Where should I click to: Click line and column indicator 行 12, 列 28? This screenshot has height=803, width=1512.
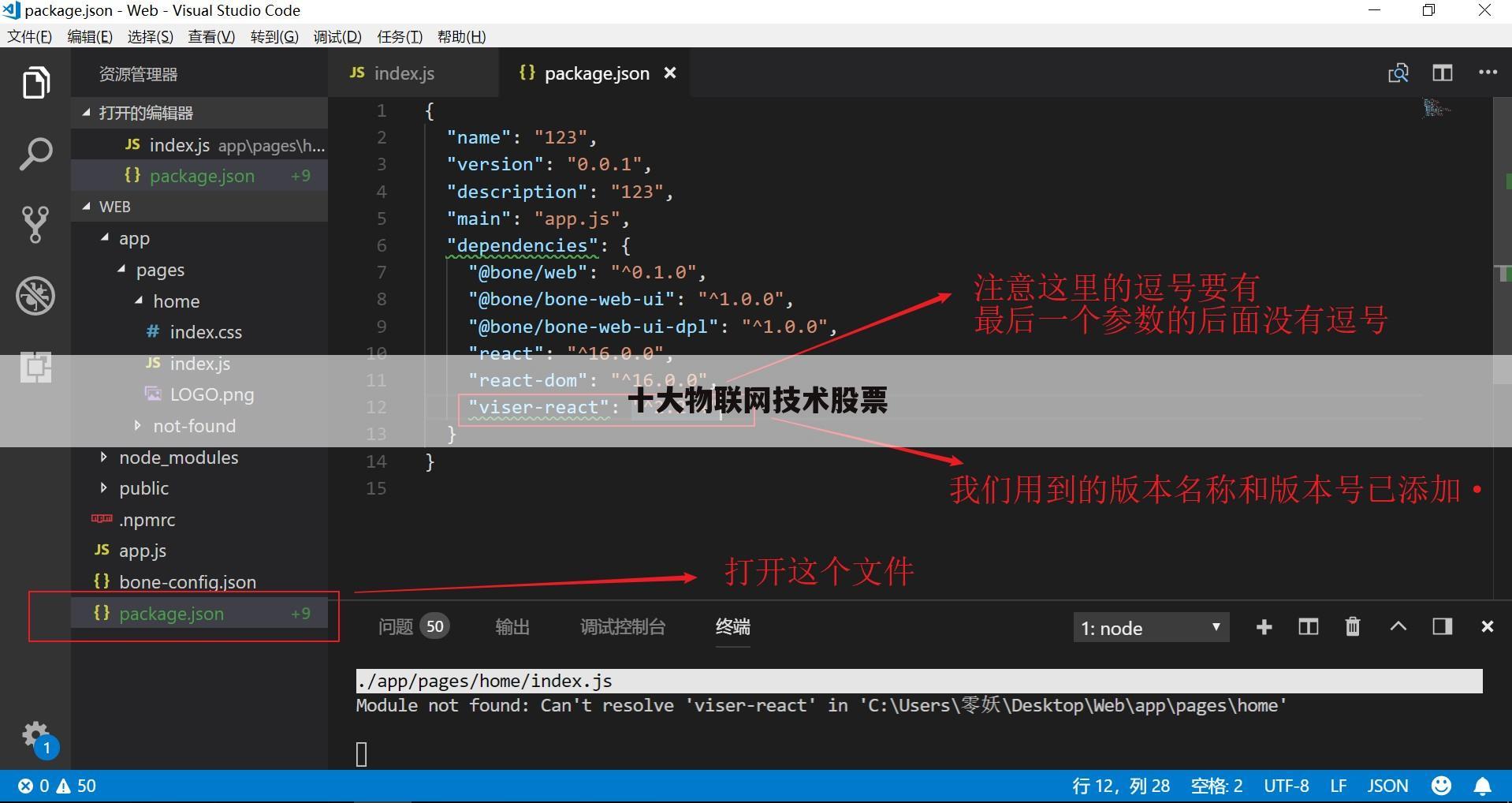[x=1121, y=786]
